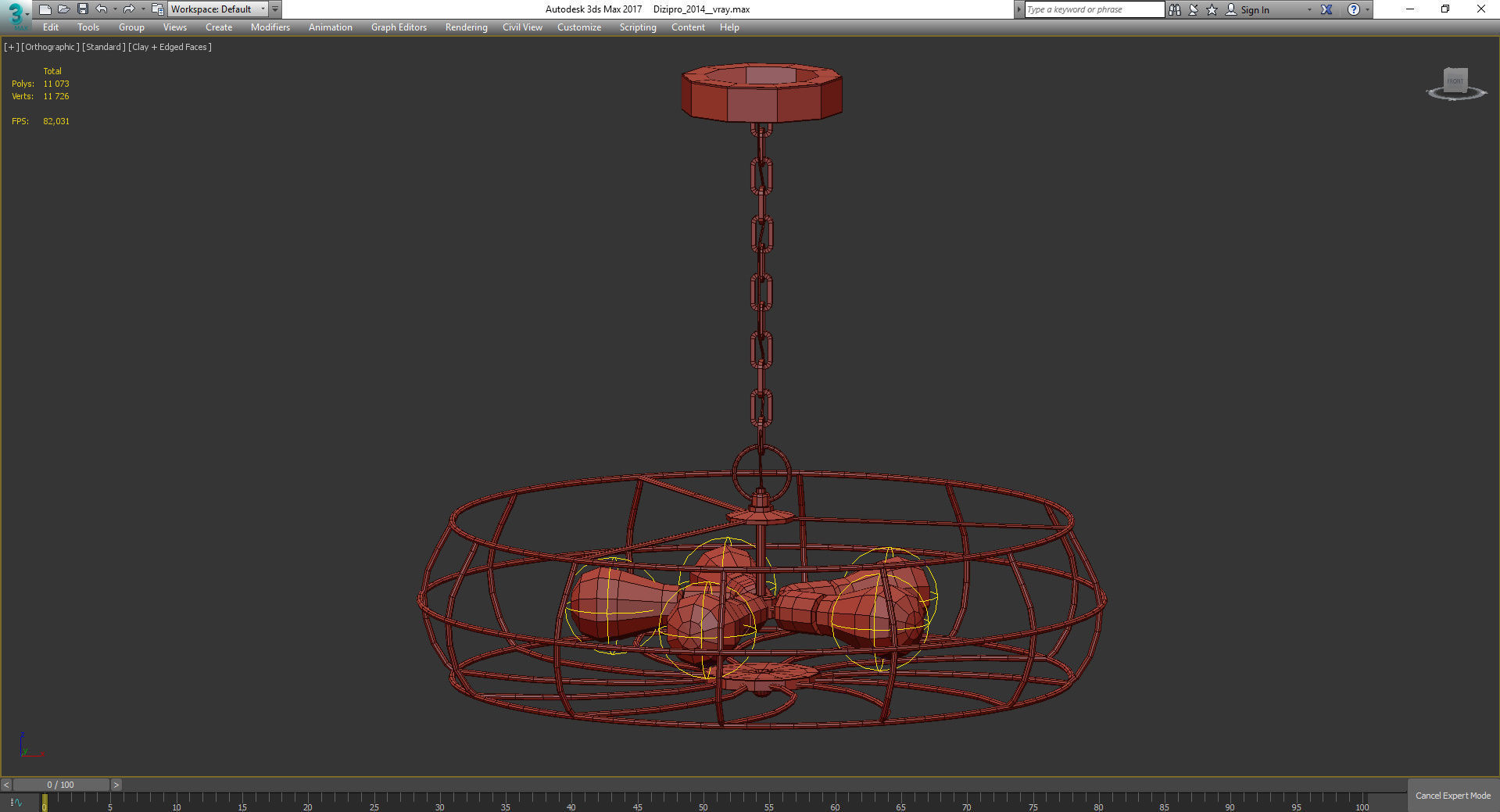The width and height of the screenshot is (1500, 812).
Task: Open the Edit menu
Action: pos(51,27)
